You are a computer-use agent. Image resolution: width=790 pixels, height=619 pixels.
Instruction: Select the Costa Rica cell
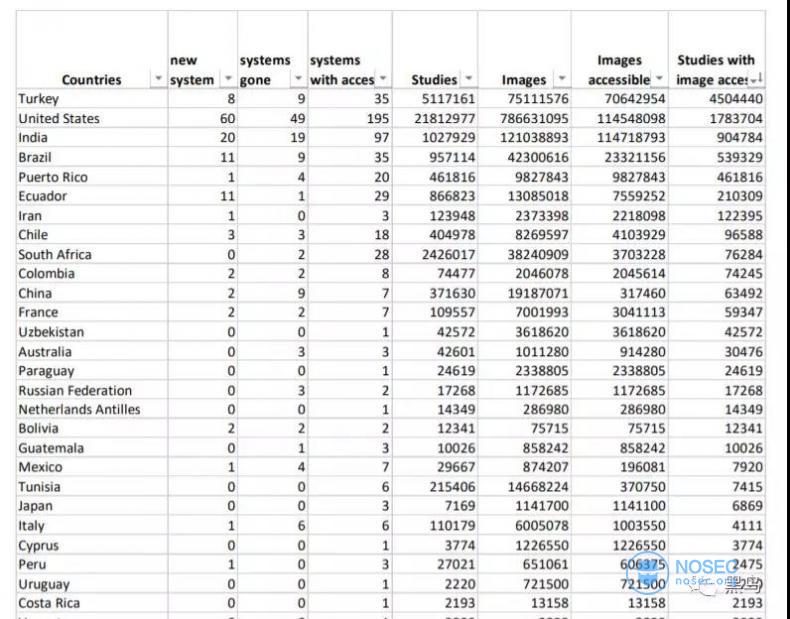click(x=92, y=603)
